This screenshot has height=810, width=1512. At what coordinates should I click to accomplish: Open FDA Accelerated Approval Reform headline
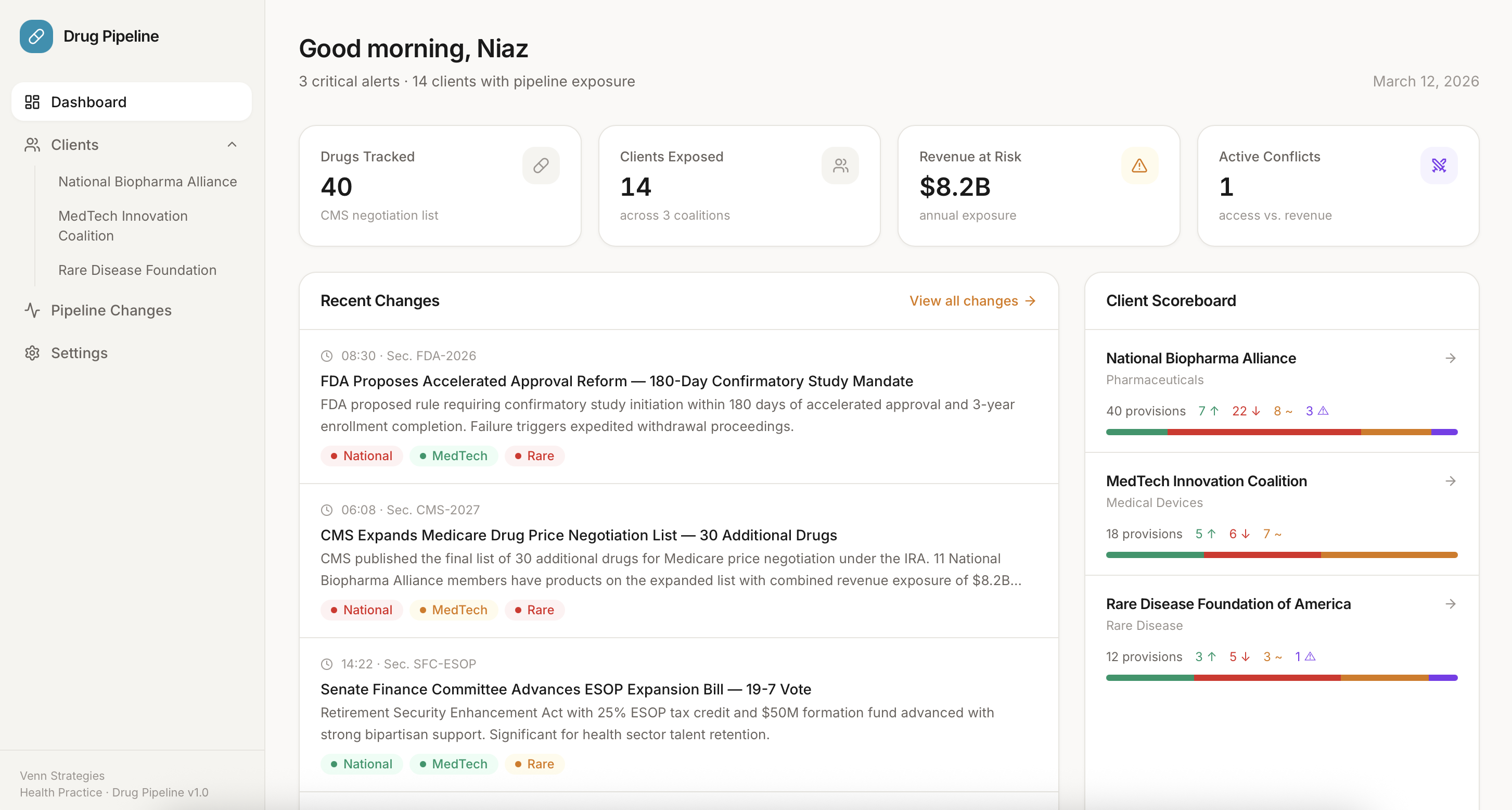pos(617,381)
